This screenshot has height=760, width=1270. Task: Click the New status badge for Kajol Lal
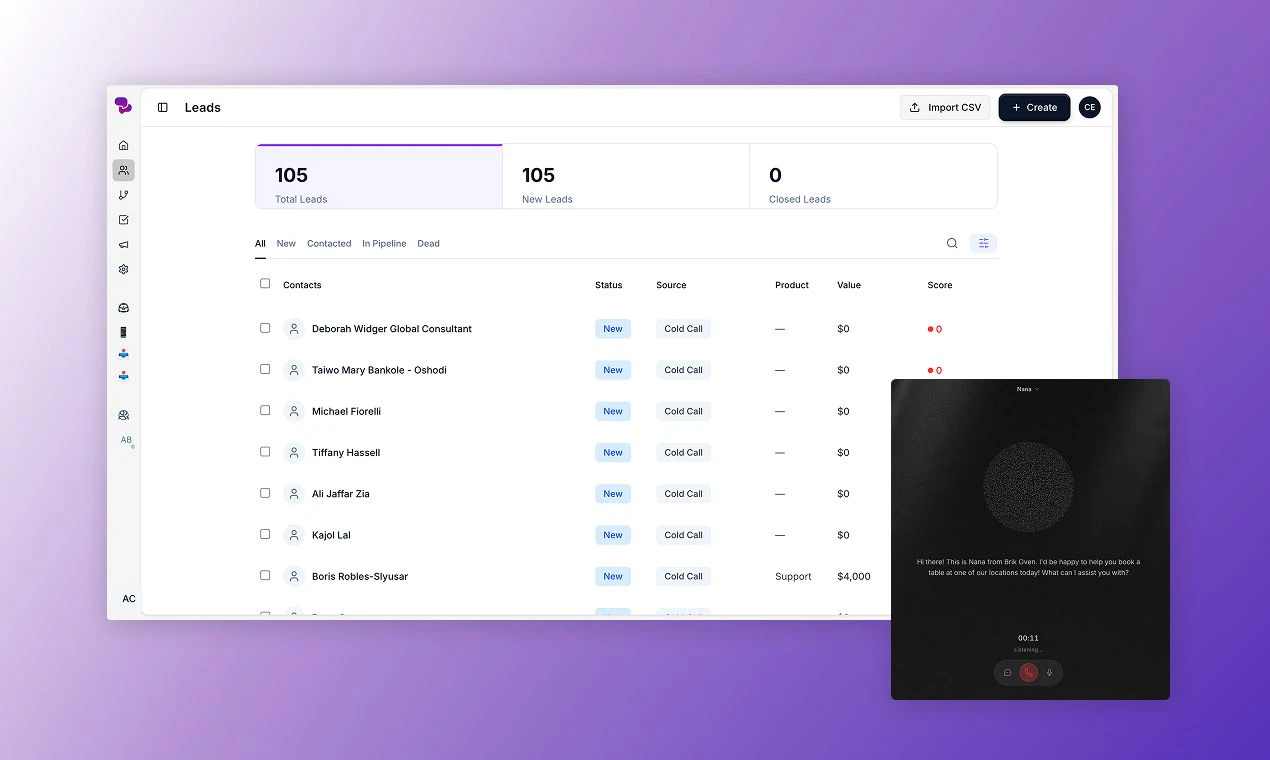pos(612,534)
